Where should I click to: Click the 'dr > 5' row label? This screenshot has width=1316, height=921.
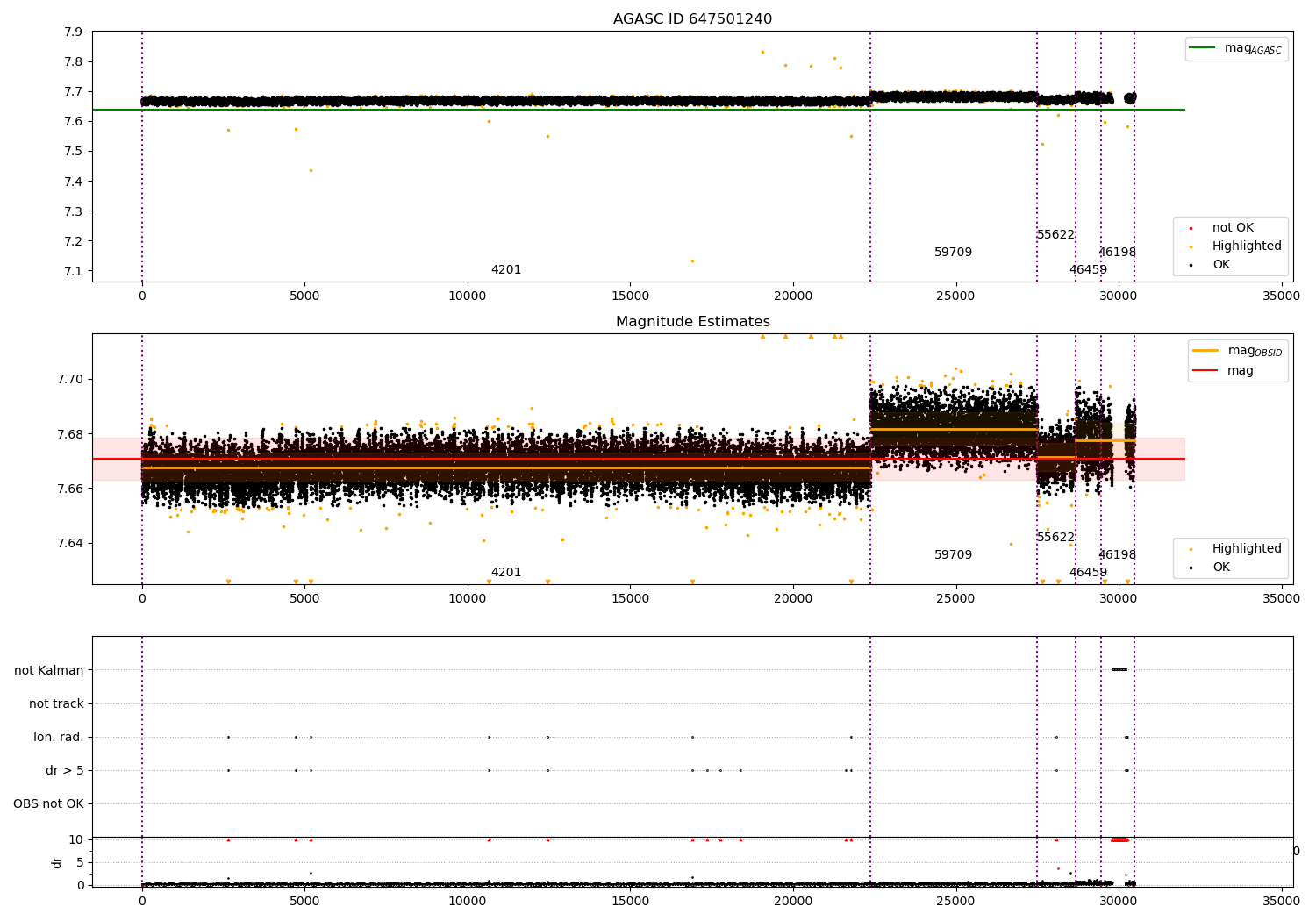coord(65,770)
